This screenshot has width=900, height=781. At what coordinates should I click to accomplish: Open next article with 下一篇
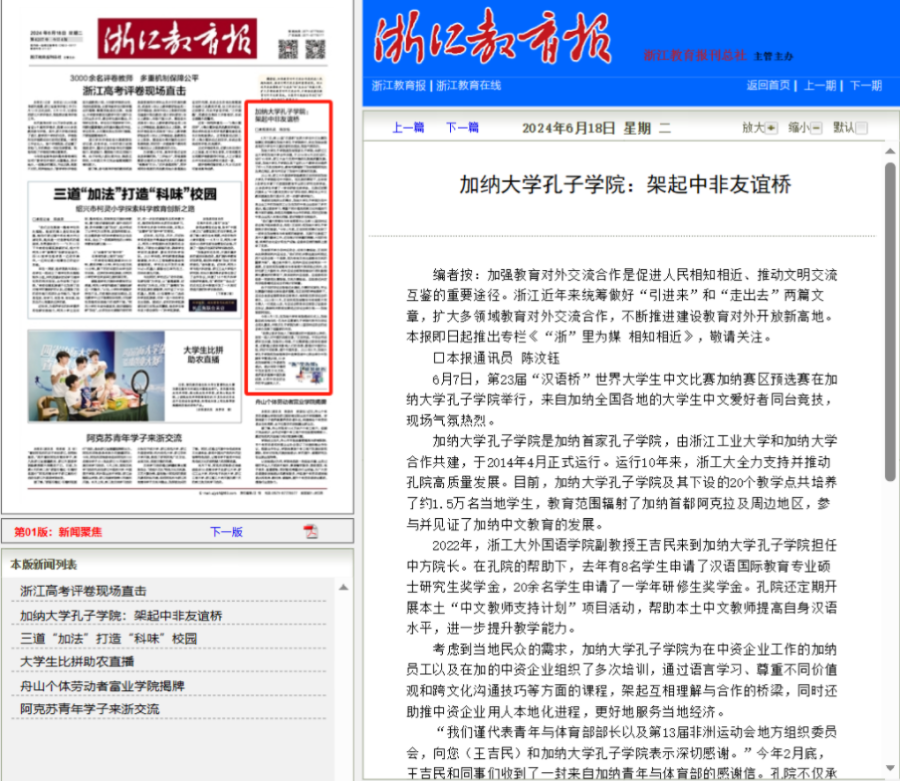[x=461, y=128]
